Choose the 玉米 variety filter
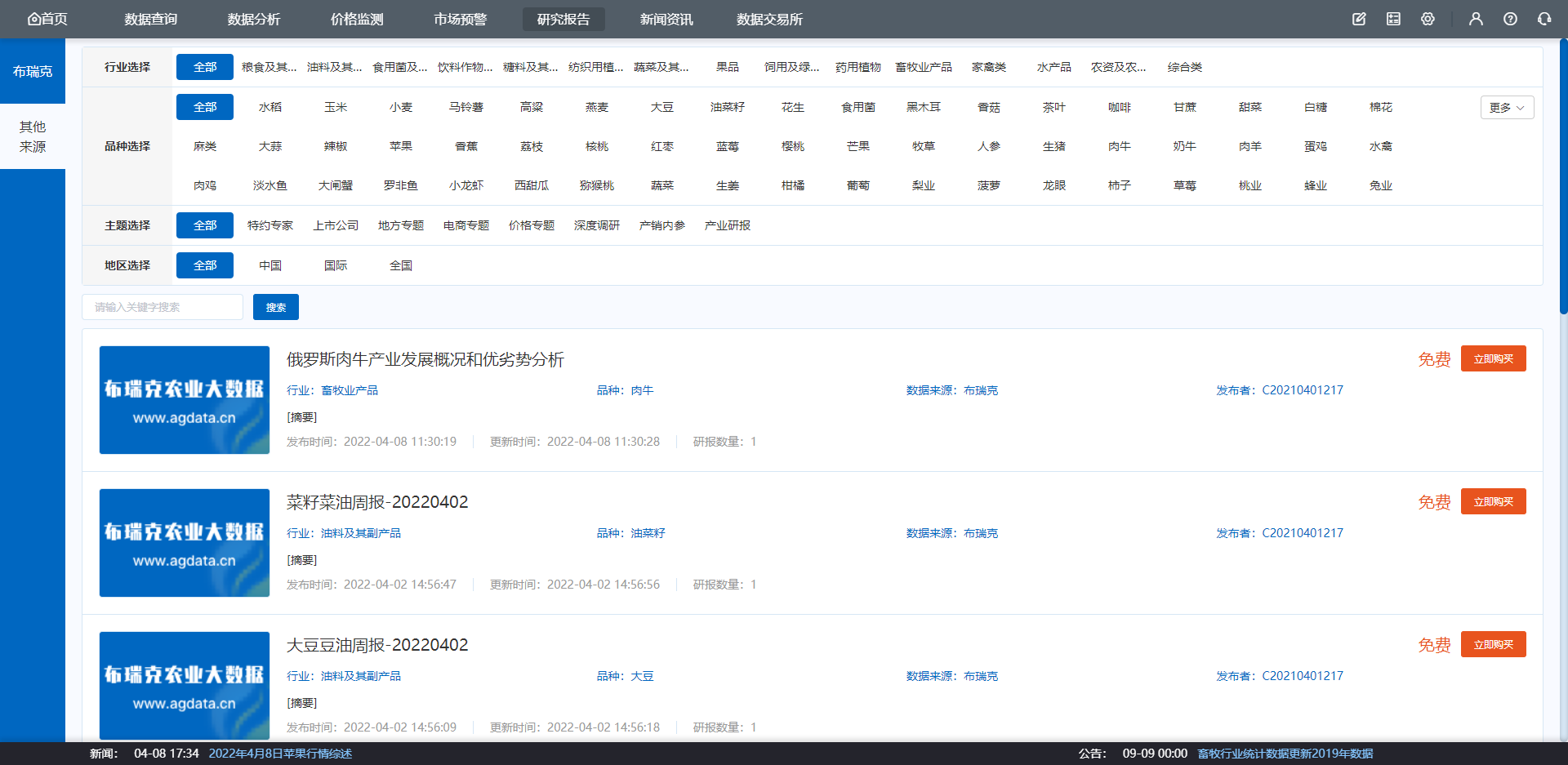The width and height of the screenshot is (1568, 765). point(336,107)
